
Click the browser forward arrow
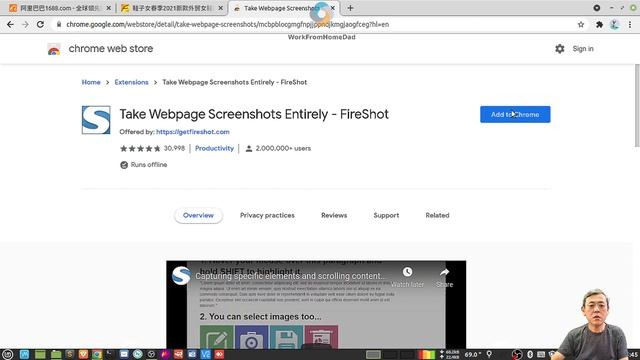pos(25,24)
